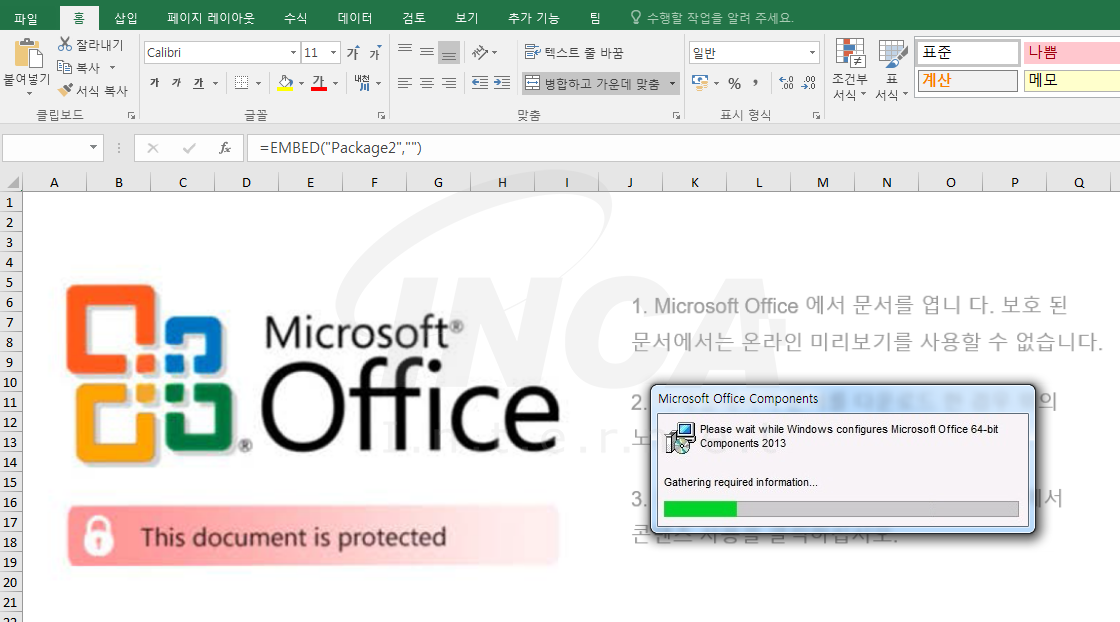The width and height of the screenshot is (1120, 622).
Task: Click the formula bar with EMBED formula
Action: tap(684, 148)
